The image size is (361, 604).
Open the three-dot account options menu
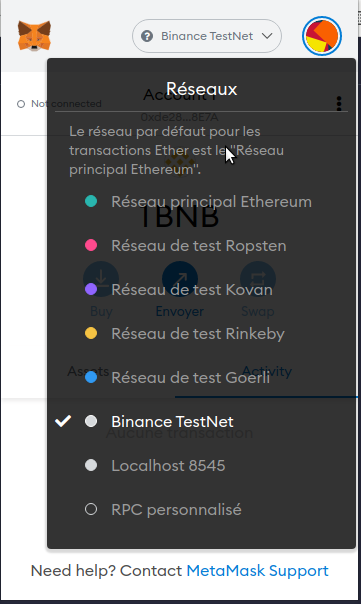(x=339, y=104)
